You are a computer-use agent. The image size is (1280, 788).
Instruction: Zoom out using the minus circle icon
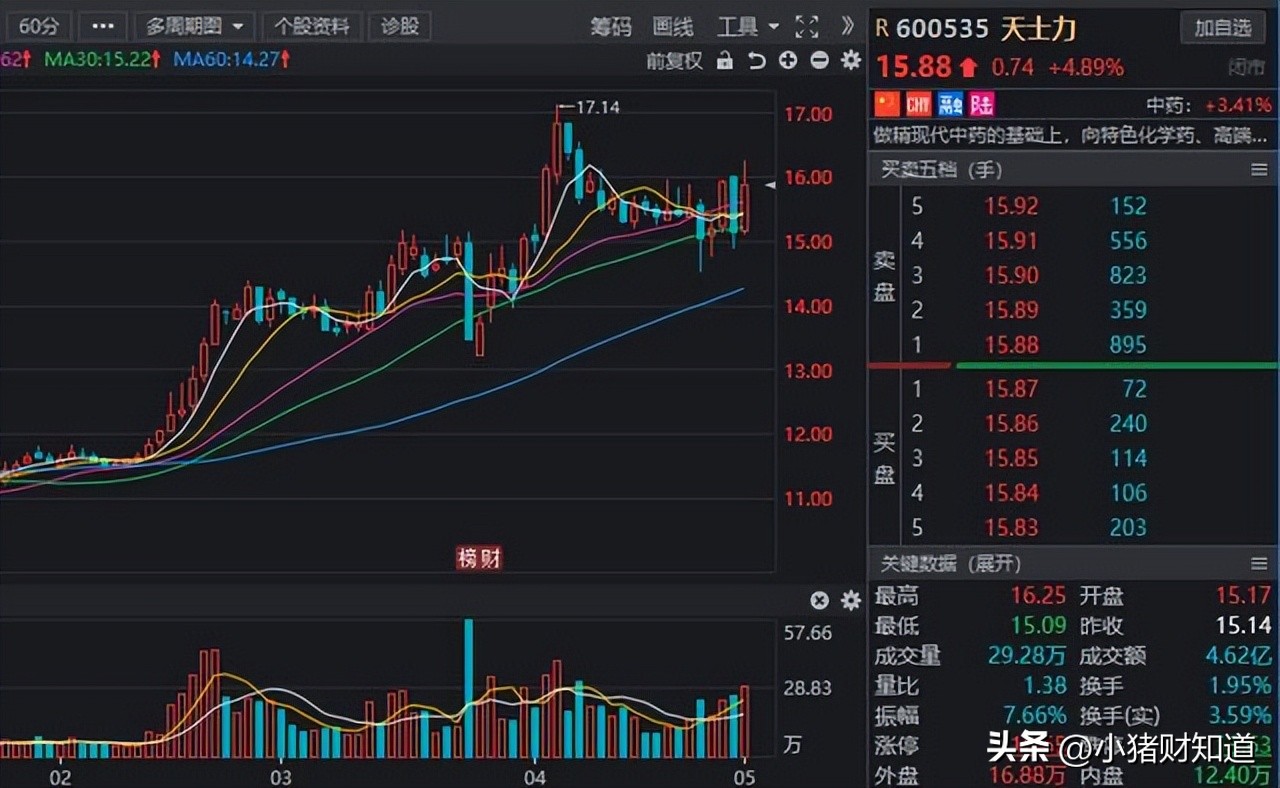click(x=818, y=61)
